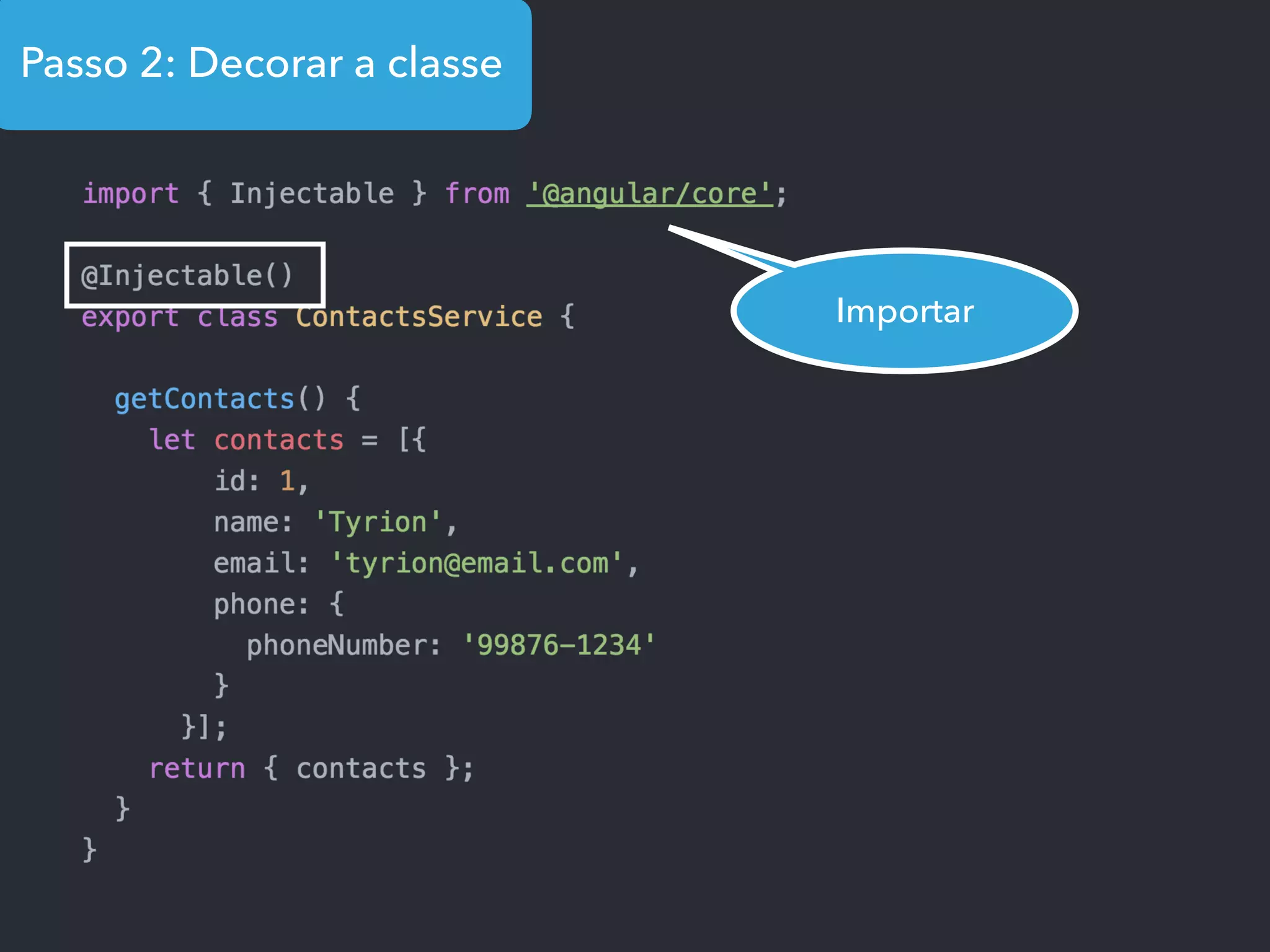Click the let keyword
This screenshot has height=952, width=1270.
(x=172, y=440)
